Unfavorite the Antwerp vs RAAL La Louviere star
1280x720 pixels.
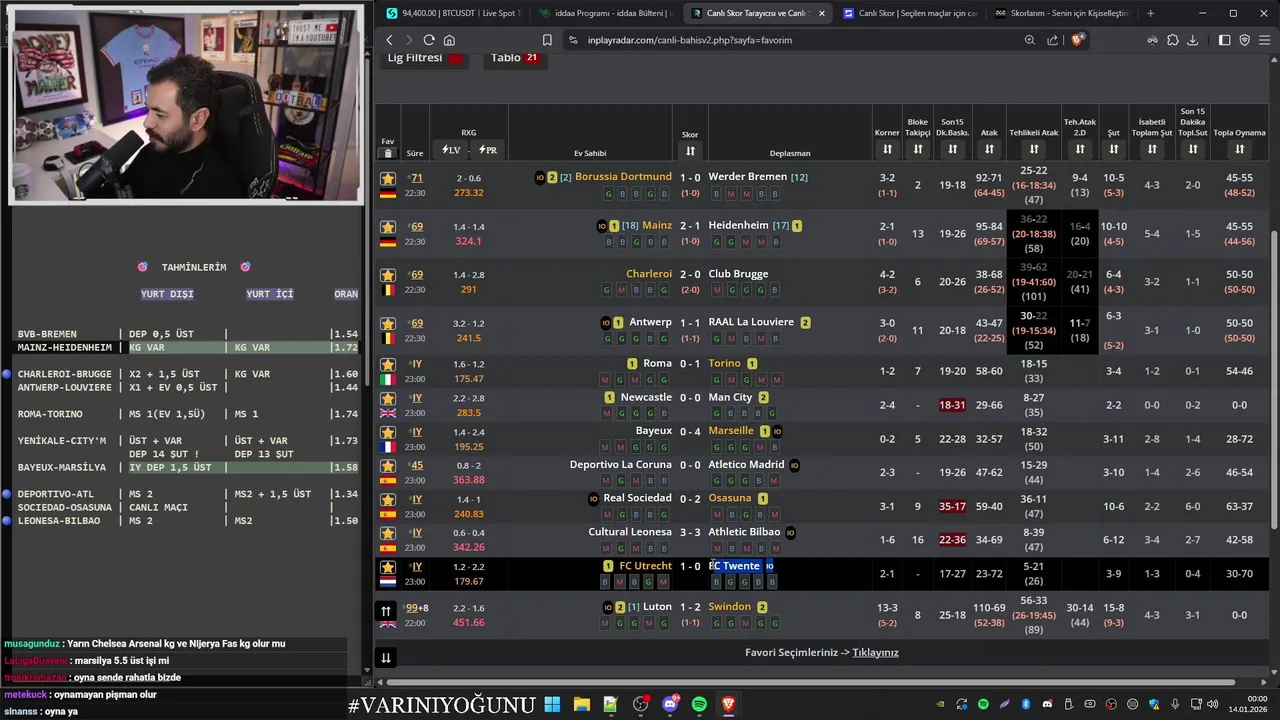coord(388,324)
